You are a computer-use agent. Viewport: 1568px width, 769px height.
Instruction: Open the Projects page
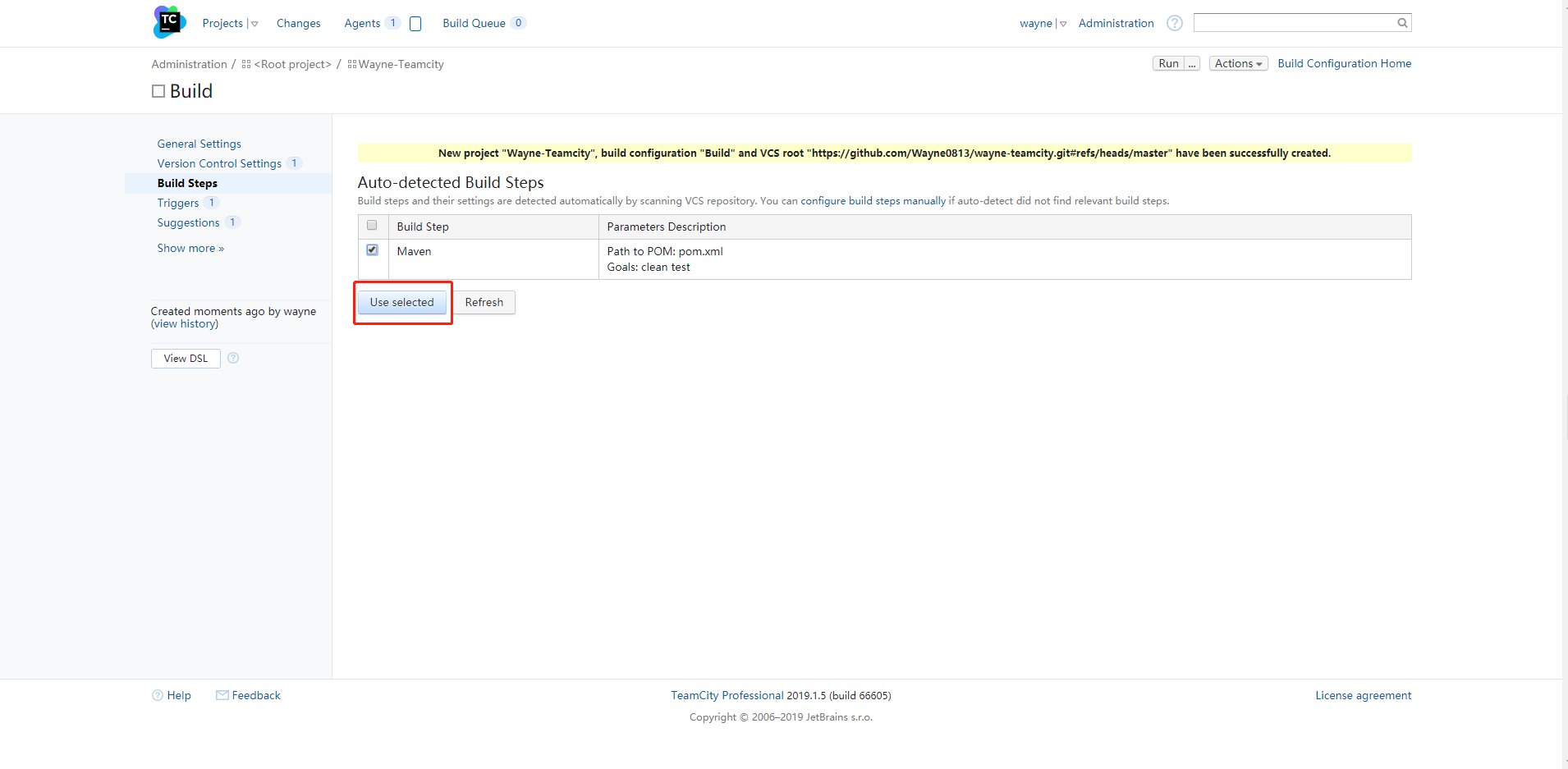[x=222, y=23]
